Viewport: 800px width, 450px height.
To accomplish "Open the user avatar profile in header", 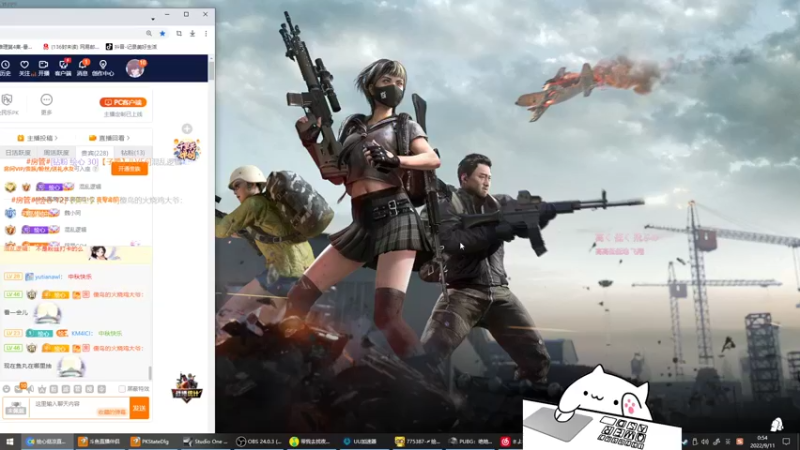I will [135, 68].
